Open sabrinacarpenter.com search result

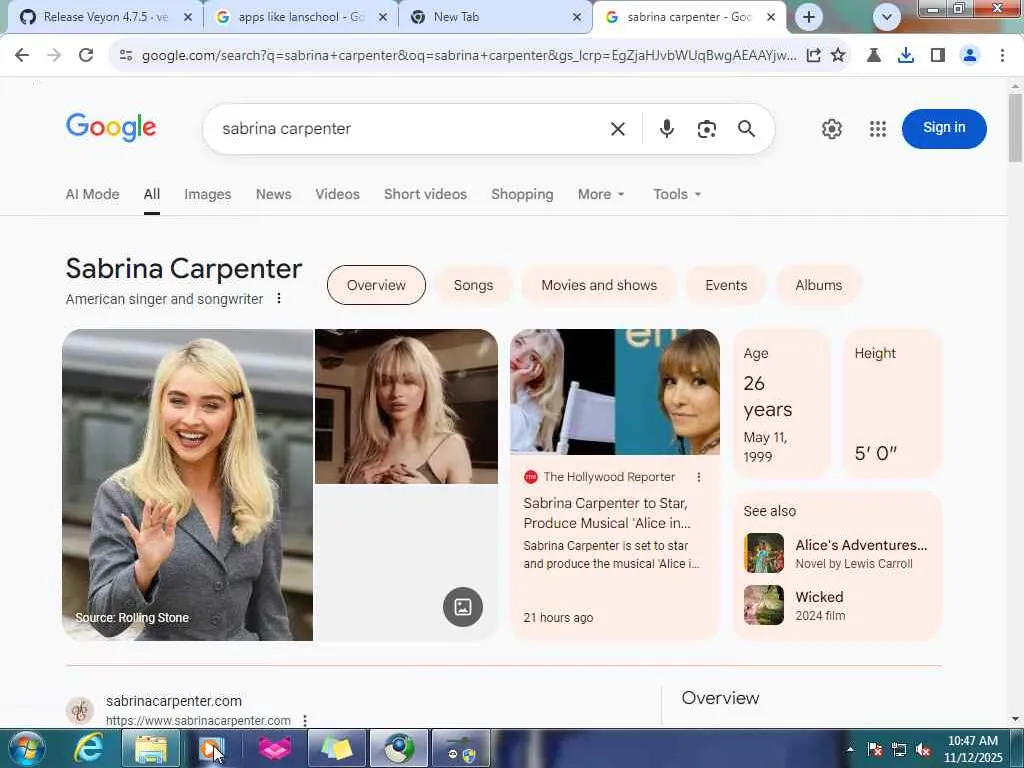tap(174, 701)
